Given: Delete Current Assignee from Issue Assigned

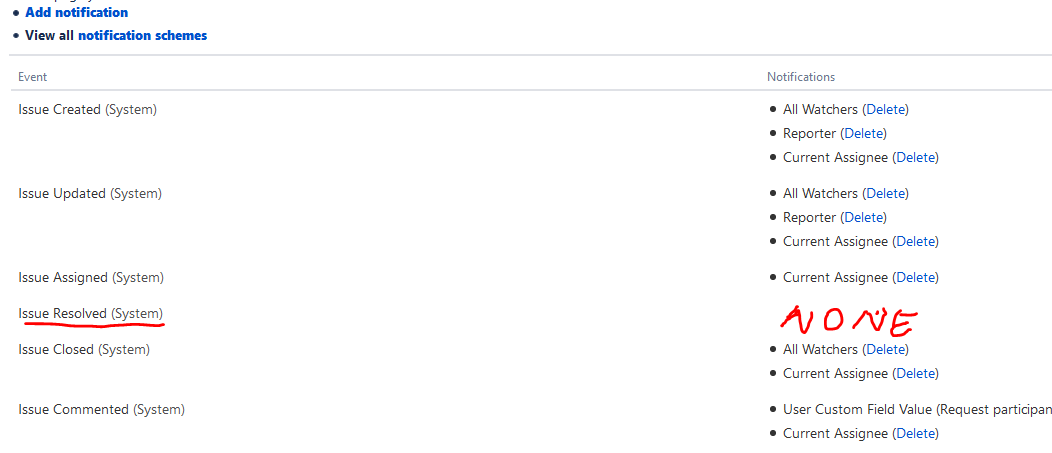Looking at the screenshot, I should [x=916, y=277].
